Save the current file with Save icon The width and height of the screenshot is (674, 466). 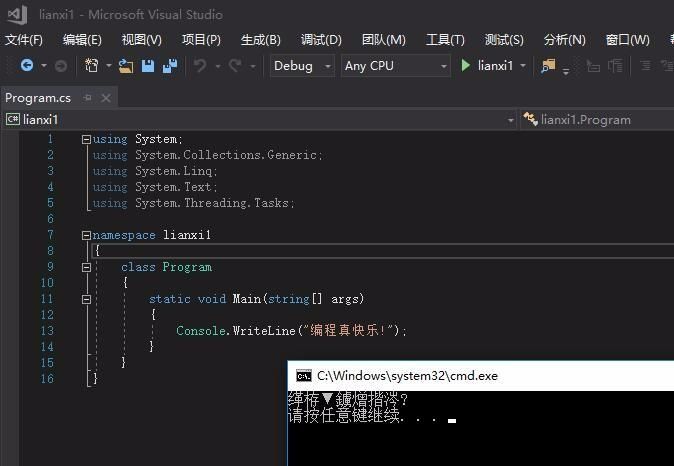tap(148, 66)
